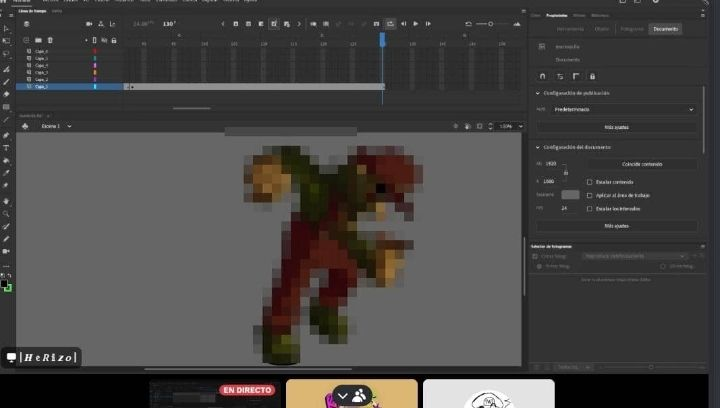720x408 pixels.
Task: Adjust the timeline zoom slider handle
Action: 490,24
